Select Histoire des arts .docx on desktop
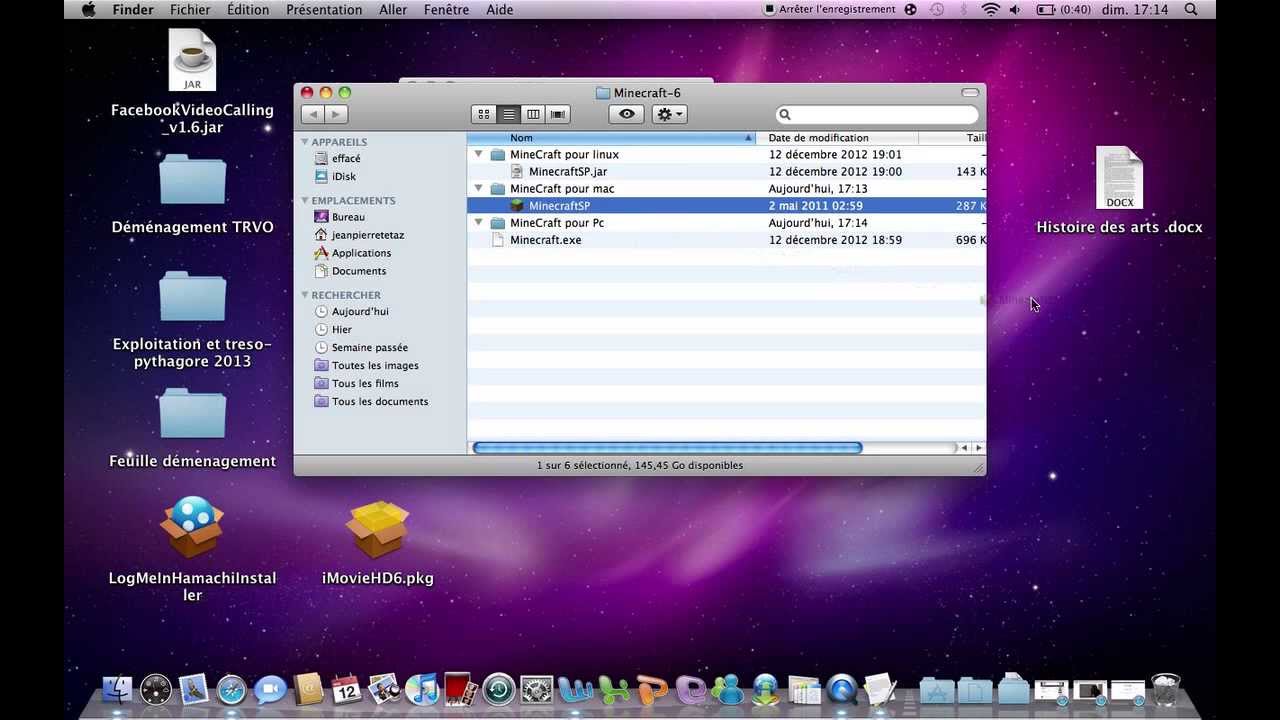 point(1119,191)
